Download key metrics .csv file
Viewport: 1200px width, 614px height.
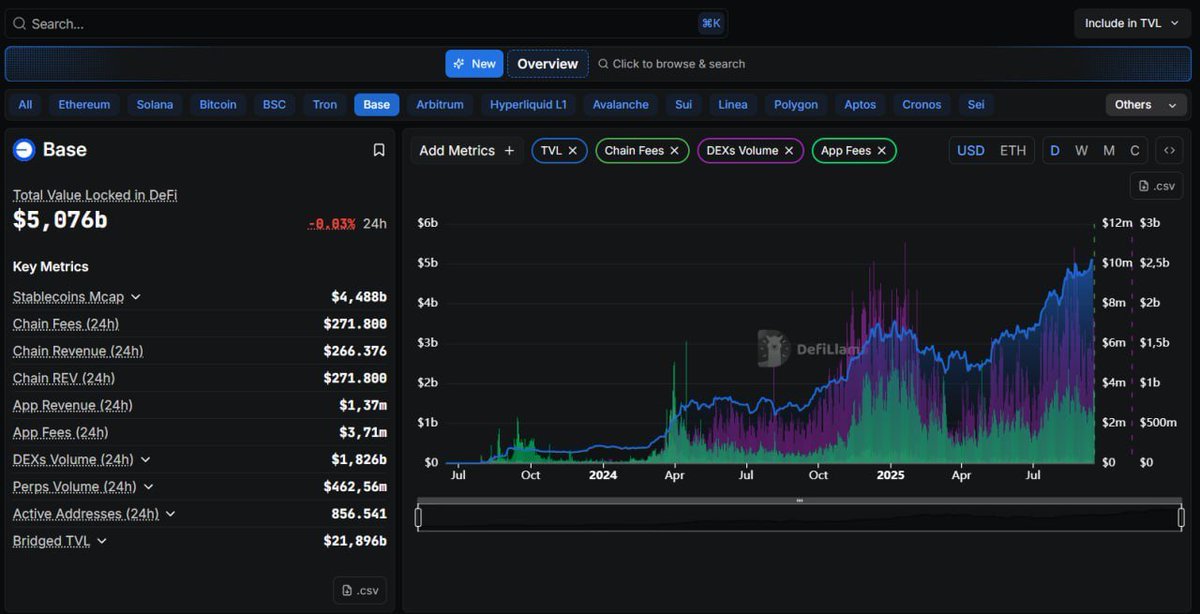point(360,590)
